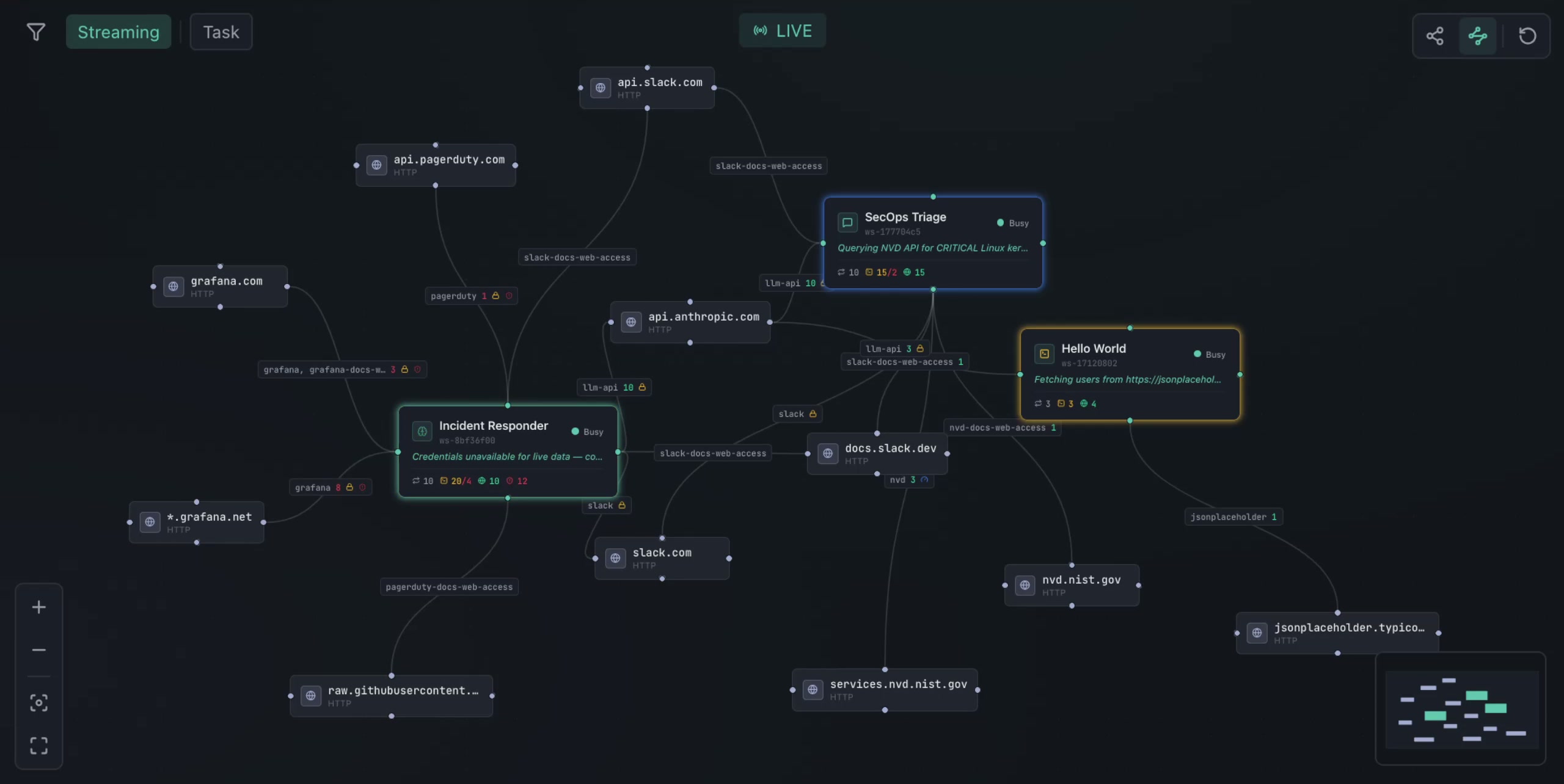Screen dimensions: 1564x784
Task: Expand the Incident Responder card details
Action: pos(508,452)
